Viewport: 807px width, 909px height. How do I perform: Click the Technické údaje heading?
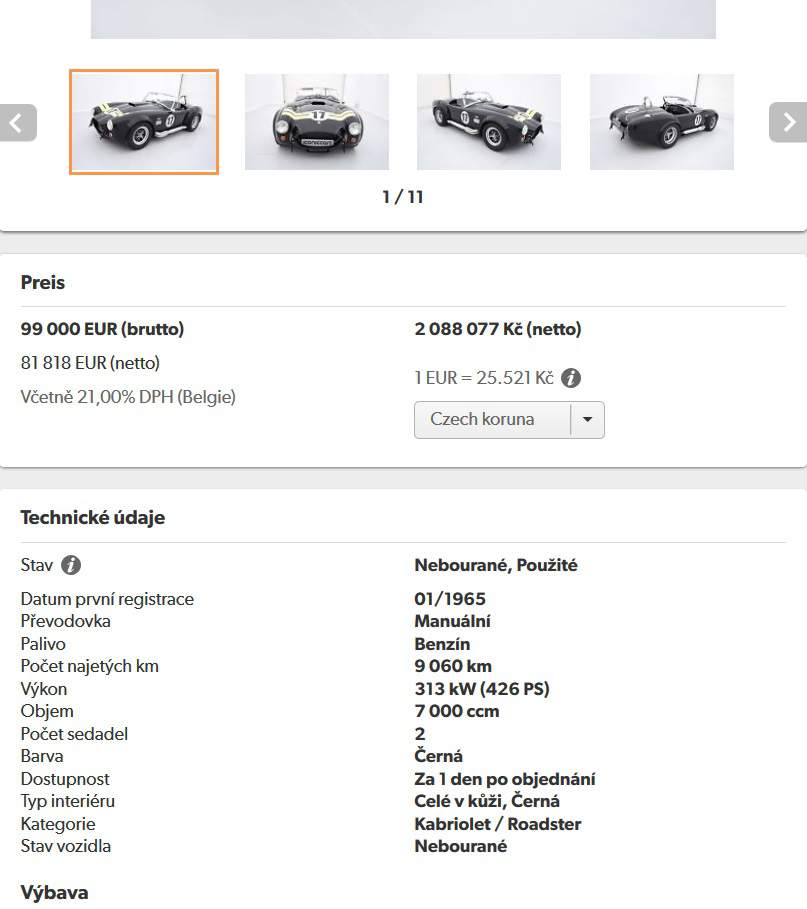click(93, 518)
